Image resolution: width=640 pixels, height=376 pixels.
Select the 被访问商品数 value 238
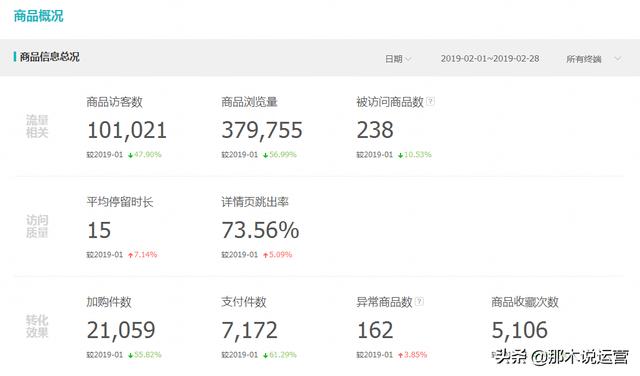pos(375,130)
